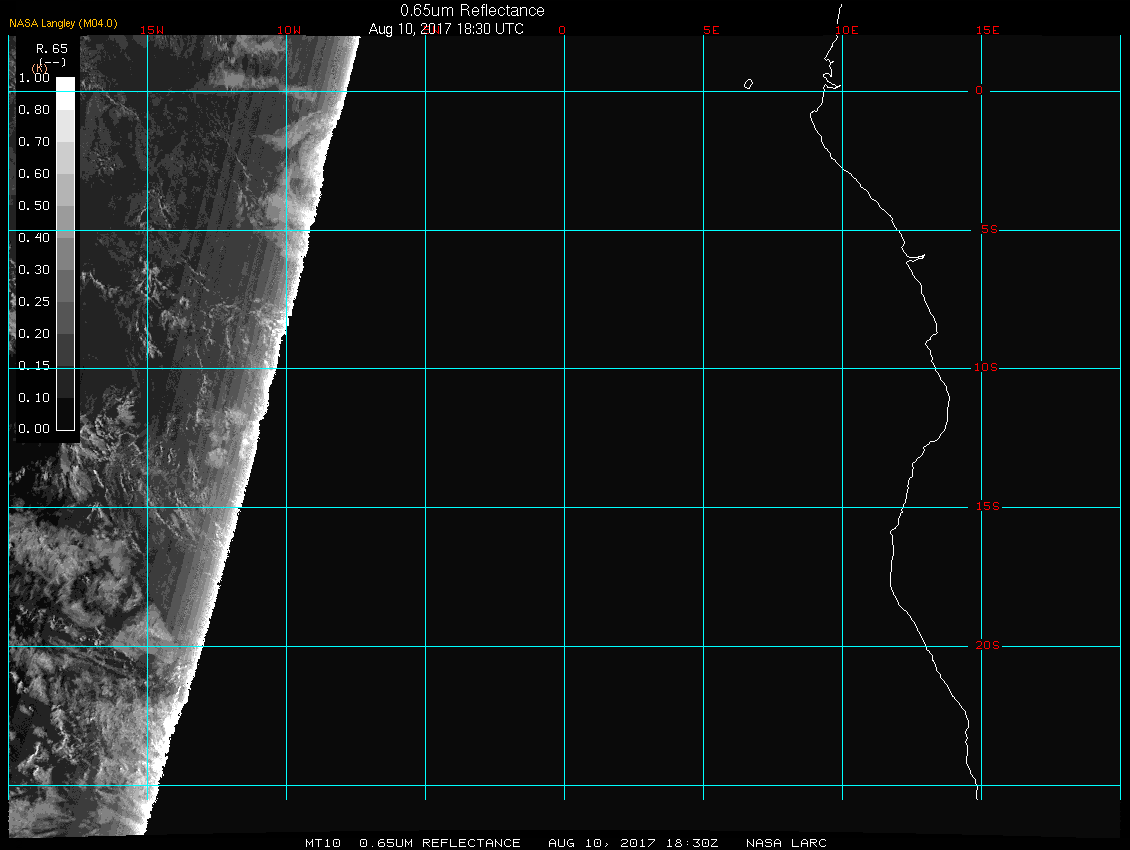Click the 15S latitude label
Viewport: 1130px width, 850px height.
tap(985, 507)
